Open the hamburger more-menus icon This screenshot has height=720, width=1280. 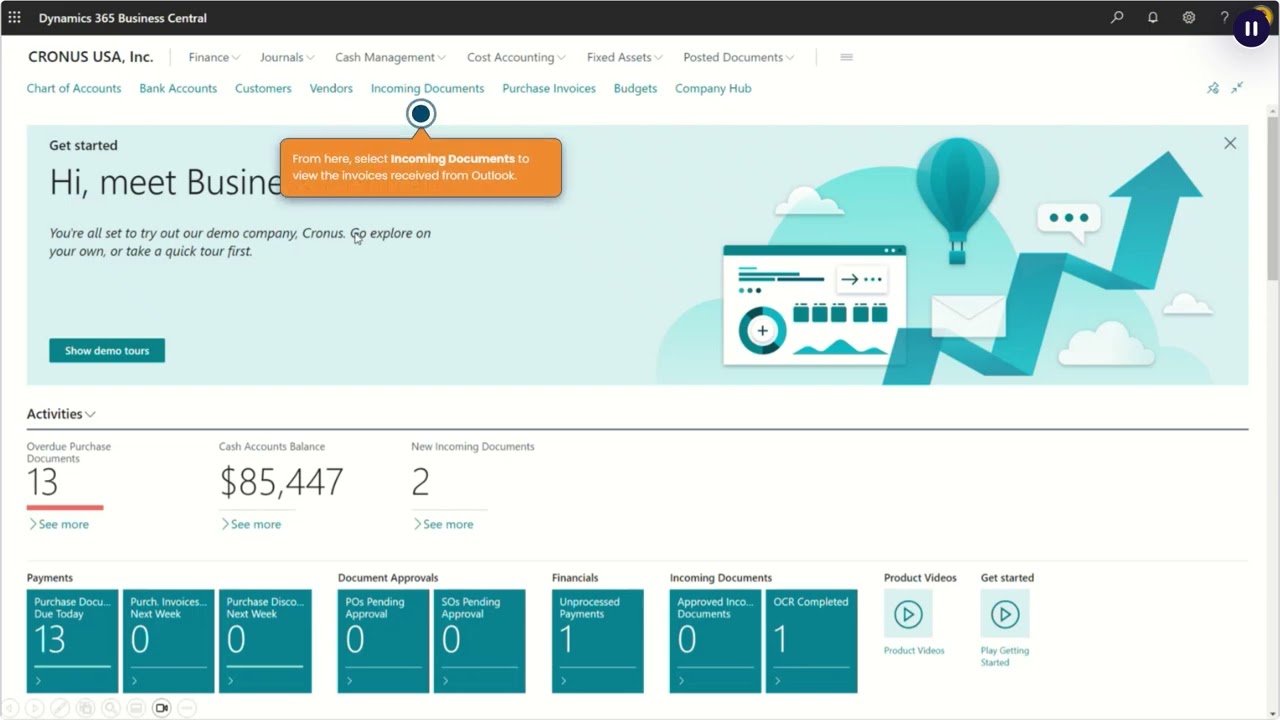pyautogui.click(x=846, y=57)
